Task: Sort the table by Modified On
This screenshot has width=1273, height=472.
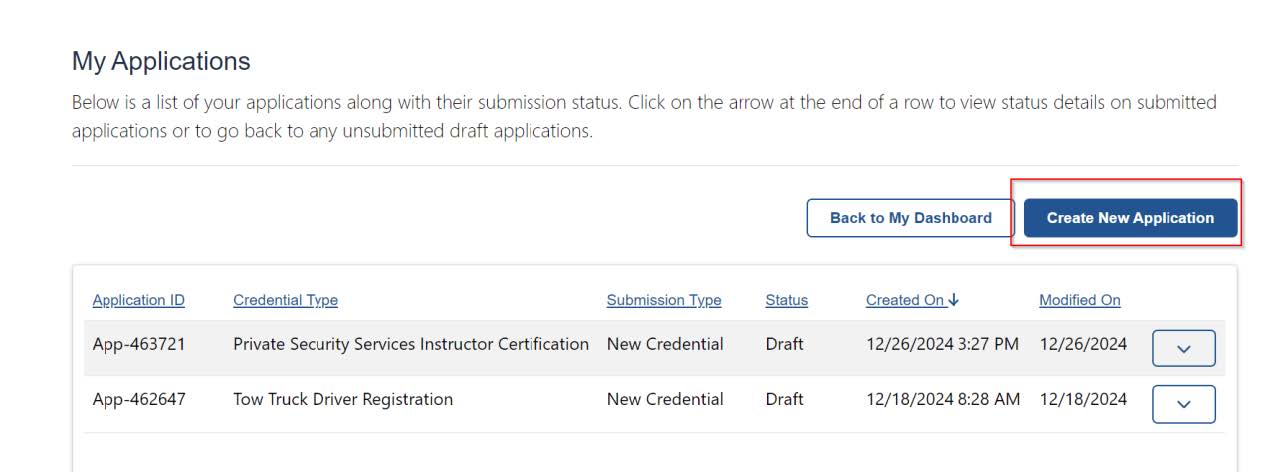Action: [1079, 300]
